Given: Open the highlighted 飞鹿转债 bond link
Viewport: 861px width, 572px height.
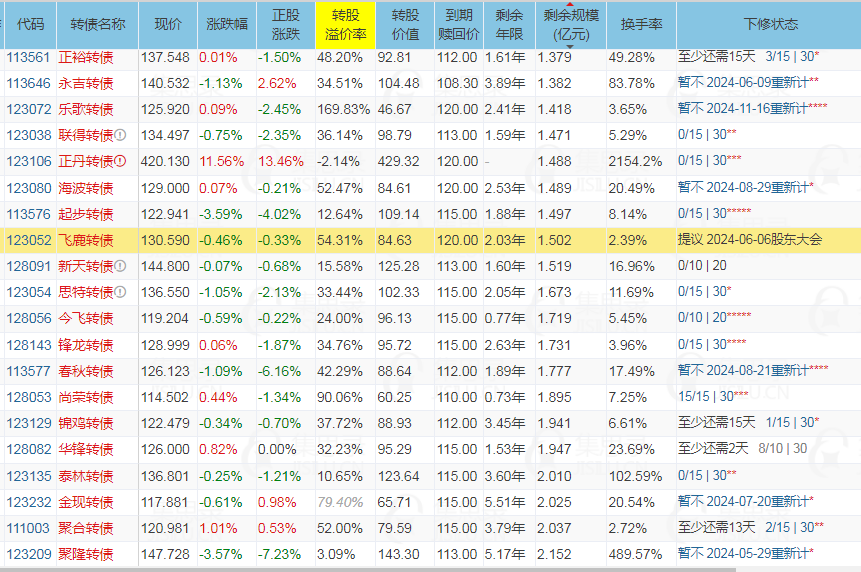Looking at the screenshot, I should (x=86, y=240).
